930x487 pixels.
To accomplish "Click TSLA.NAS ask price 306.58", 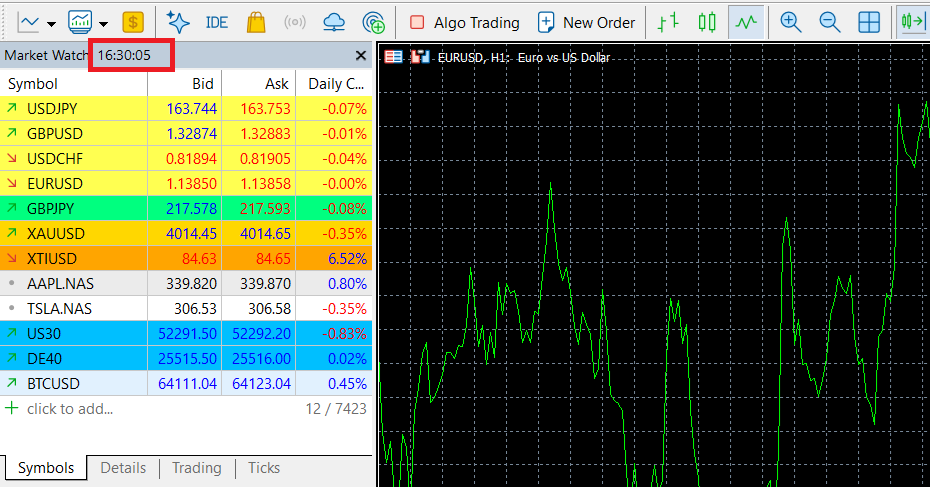I will [269, 308].
